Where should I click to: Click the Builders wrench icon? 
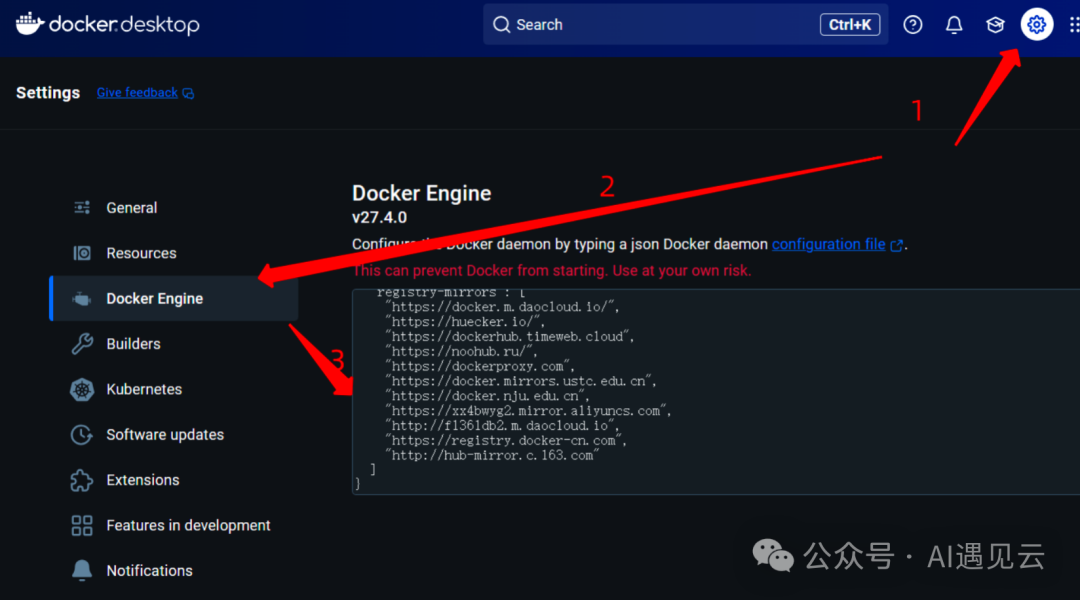pyautogui.click(x=82, y=343)
